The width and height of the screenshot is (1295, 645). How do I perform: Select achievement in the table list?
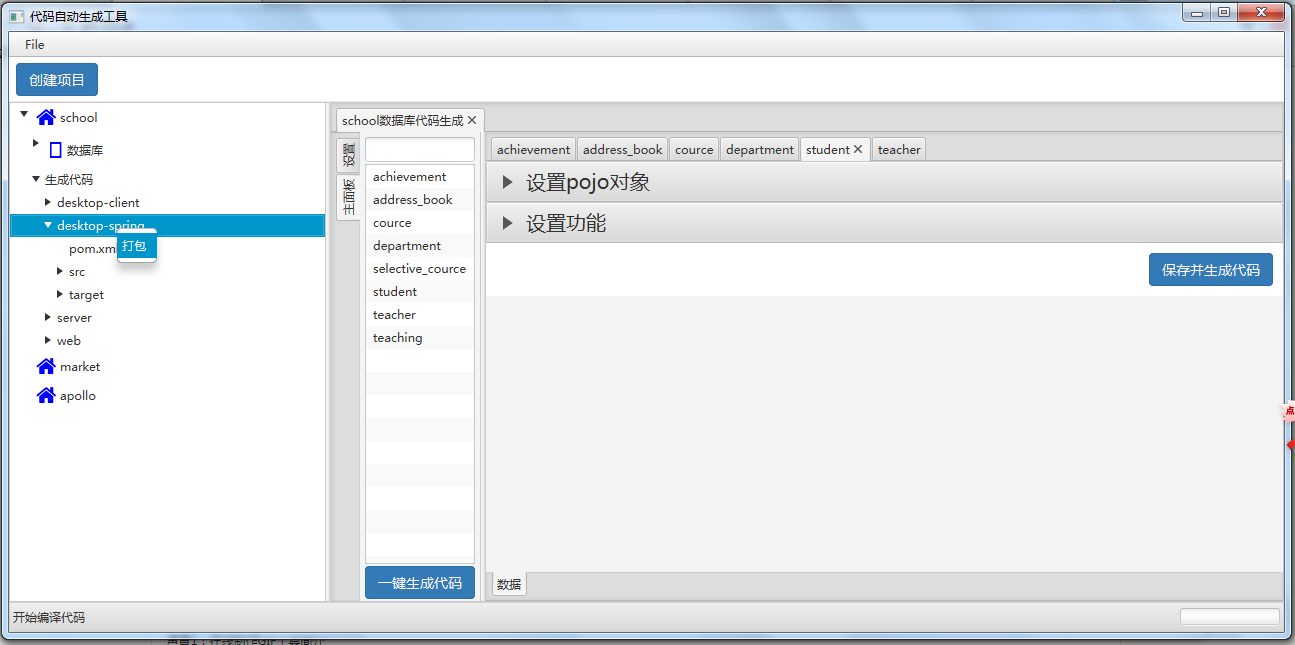click(420, 176)
